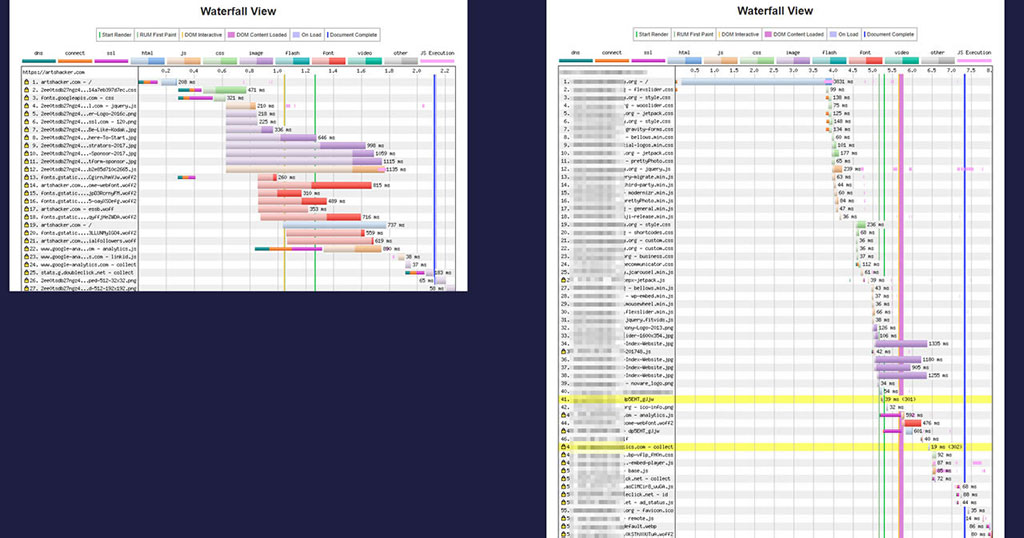Click lock icon on right chart base.js row
The width and height of the screenshot is (1024, 538).
(564, 471)
